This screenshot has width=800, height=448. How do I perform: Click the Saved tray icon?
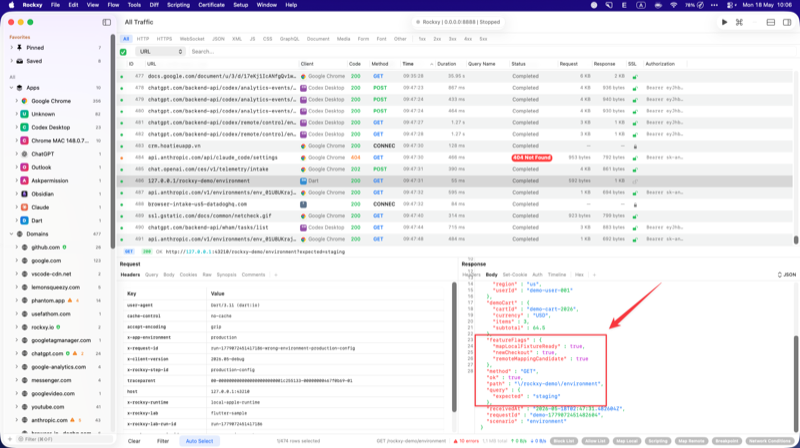(19, 61)
